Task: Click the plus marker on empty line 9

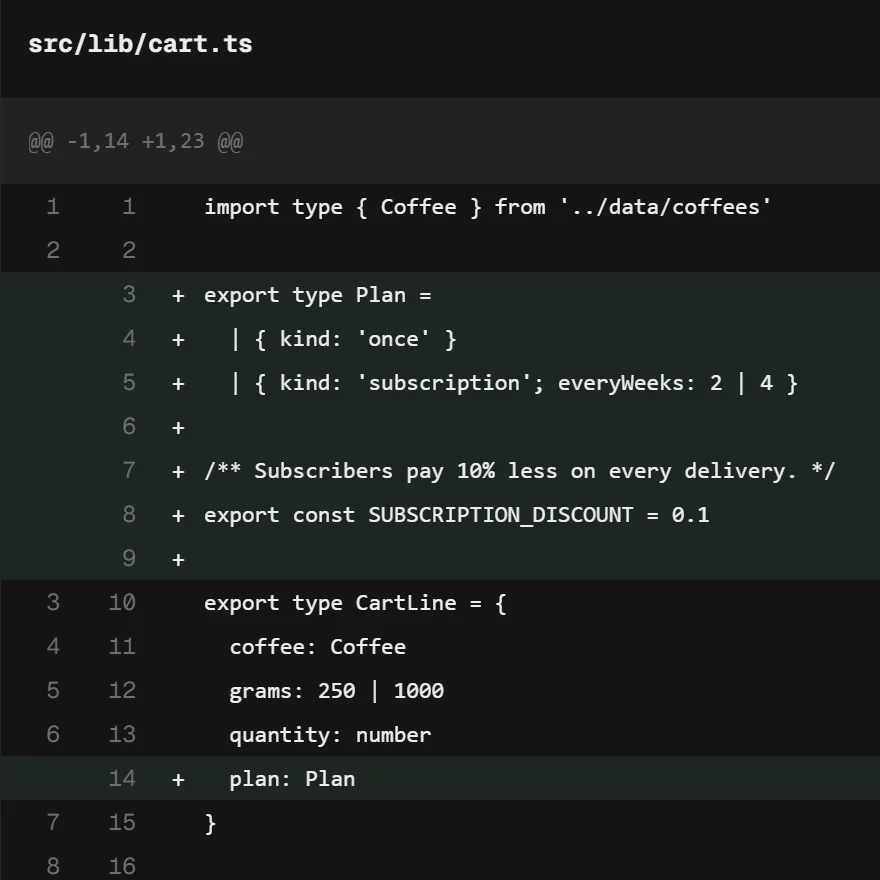Action: coord(178,560)
